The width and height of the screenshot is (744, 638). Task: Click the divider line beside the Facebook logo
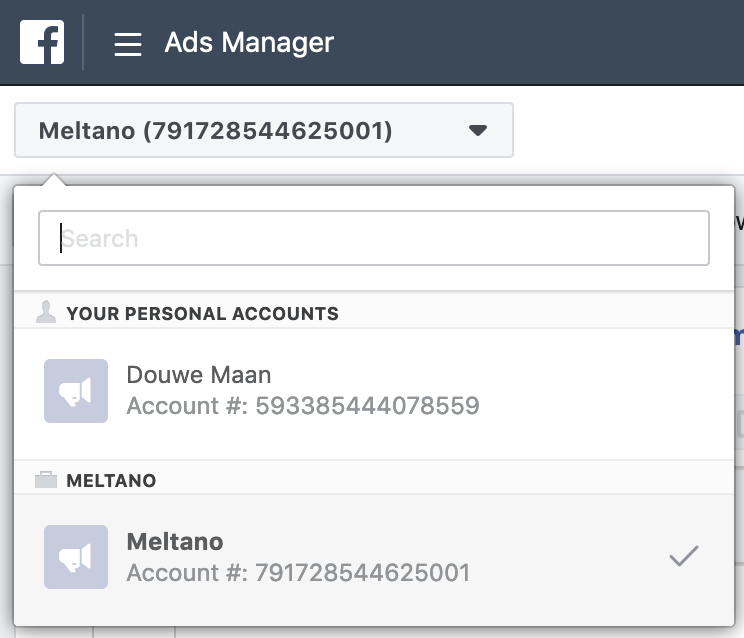83,43
